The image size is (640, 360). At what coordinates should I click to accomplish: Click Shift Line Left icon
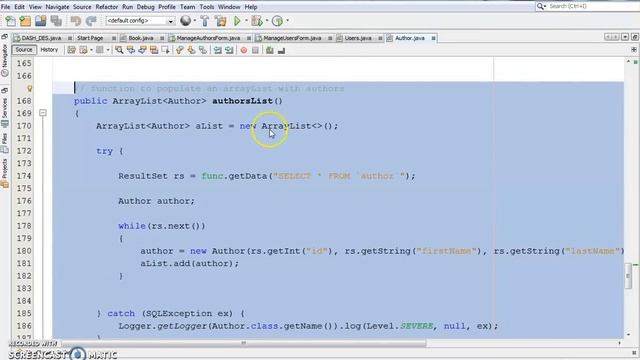[x=218, y=50]
